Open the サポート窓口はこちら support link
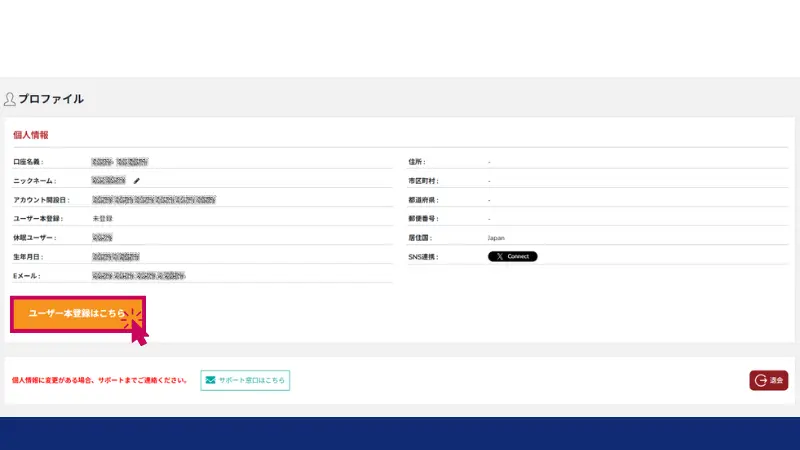The height and width of the screenshot is (450, 800). 245,380
